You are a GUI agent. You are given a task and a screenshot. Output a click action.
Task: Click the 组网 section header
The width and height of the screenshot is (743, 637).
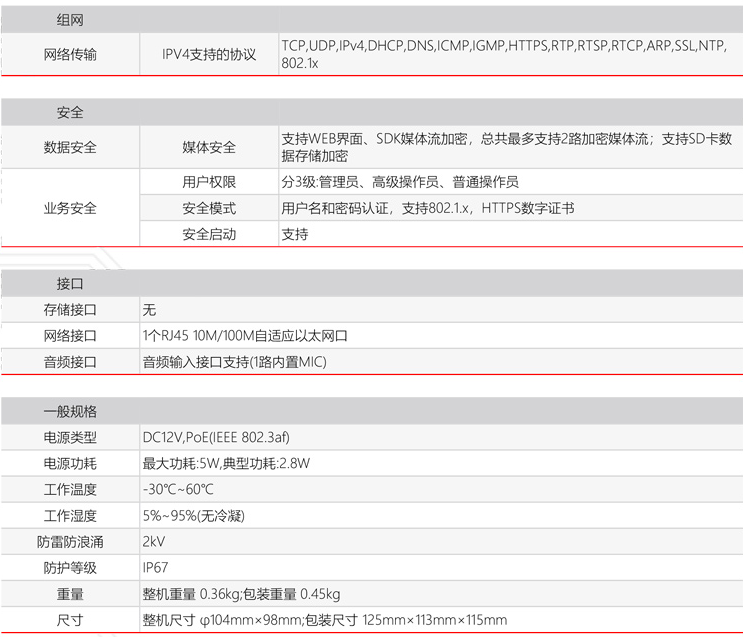(x=70, y=19)
